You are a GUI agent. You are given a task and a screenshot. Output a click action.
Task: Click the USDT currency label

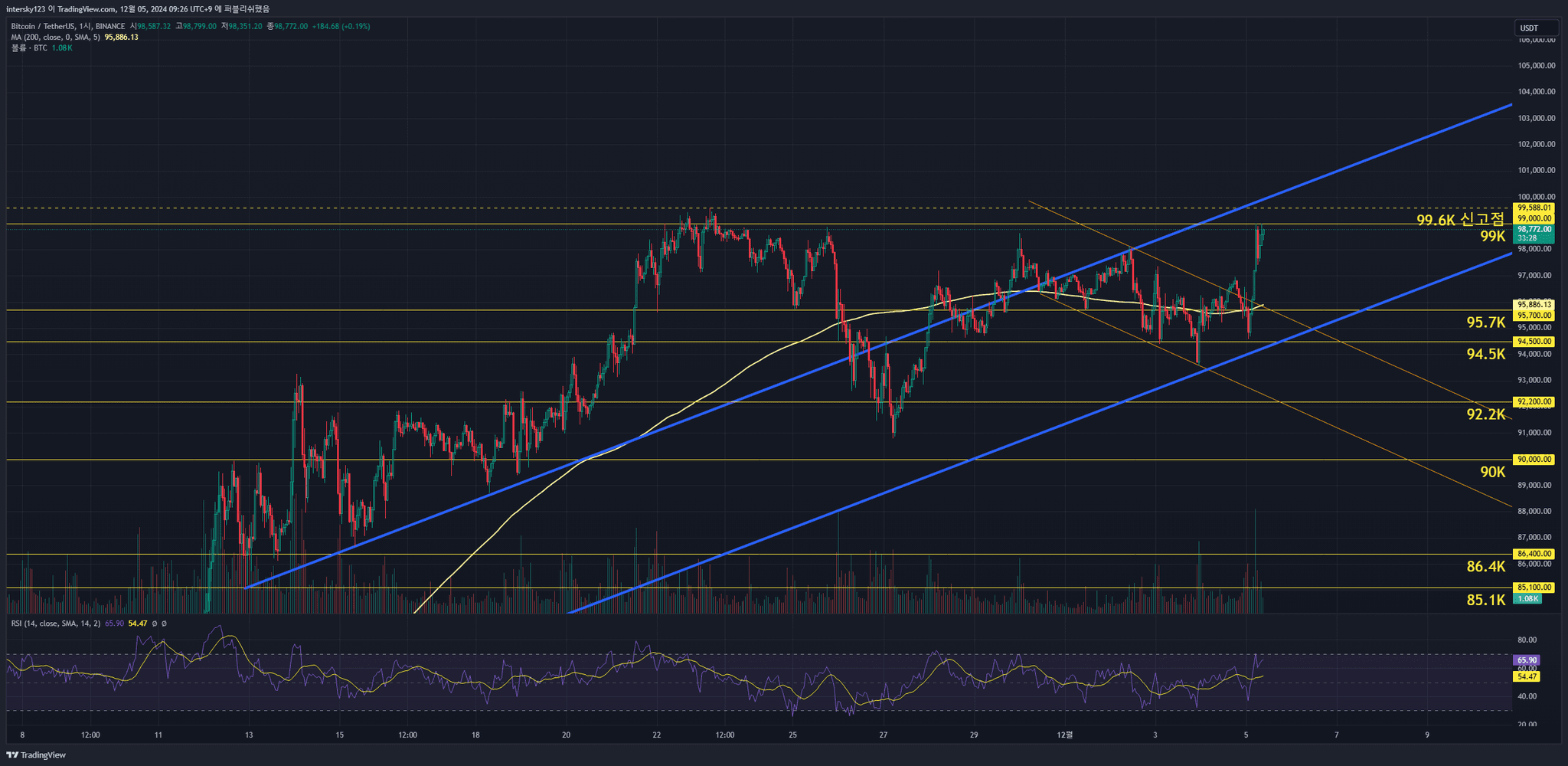coord(1529,28)
